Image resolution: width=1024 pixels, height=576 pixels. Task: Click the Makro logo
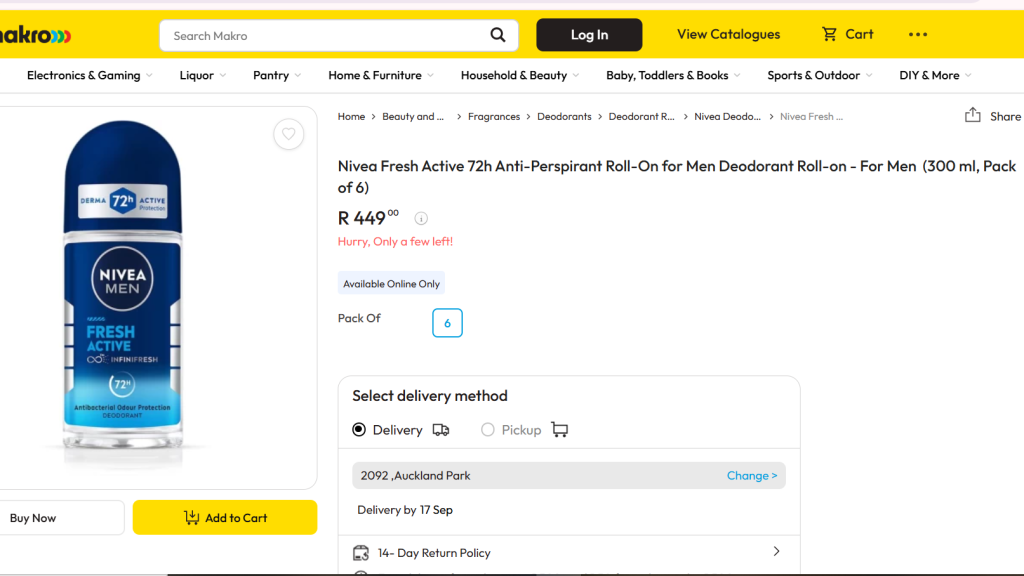[x=35, y=35]
